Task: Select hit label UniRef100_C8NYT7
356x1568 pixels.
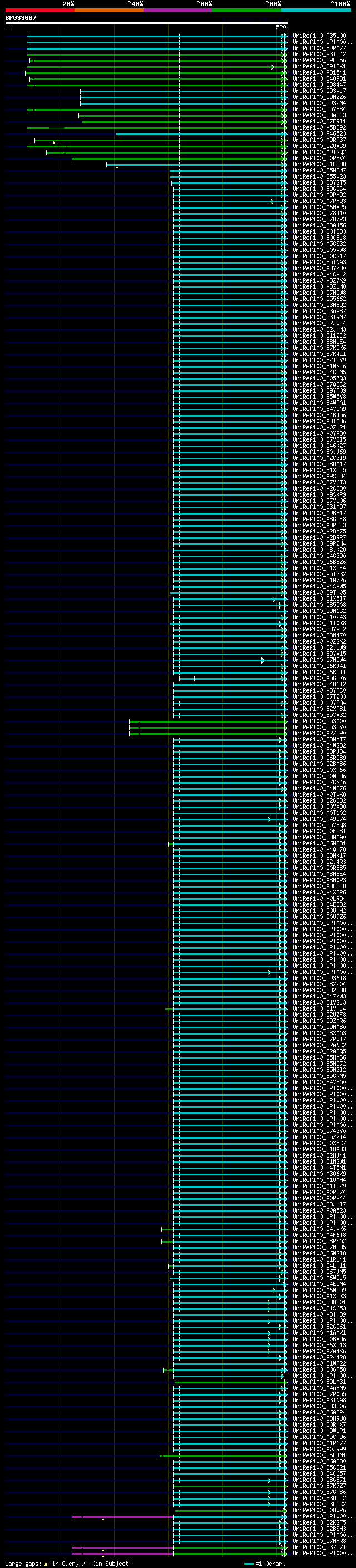Action: [319, 740]
